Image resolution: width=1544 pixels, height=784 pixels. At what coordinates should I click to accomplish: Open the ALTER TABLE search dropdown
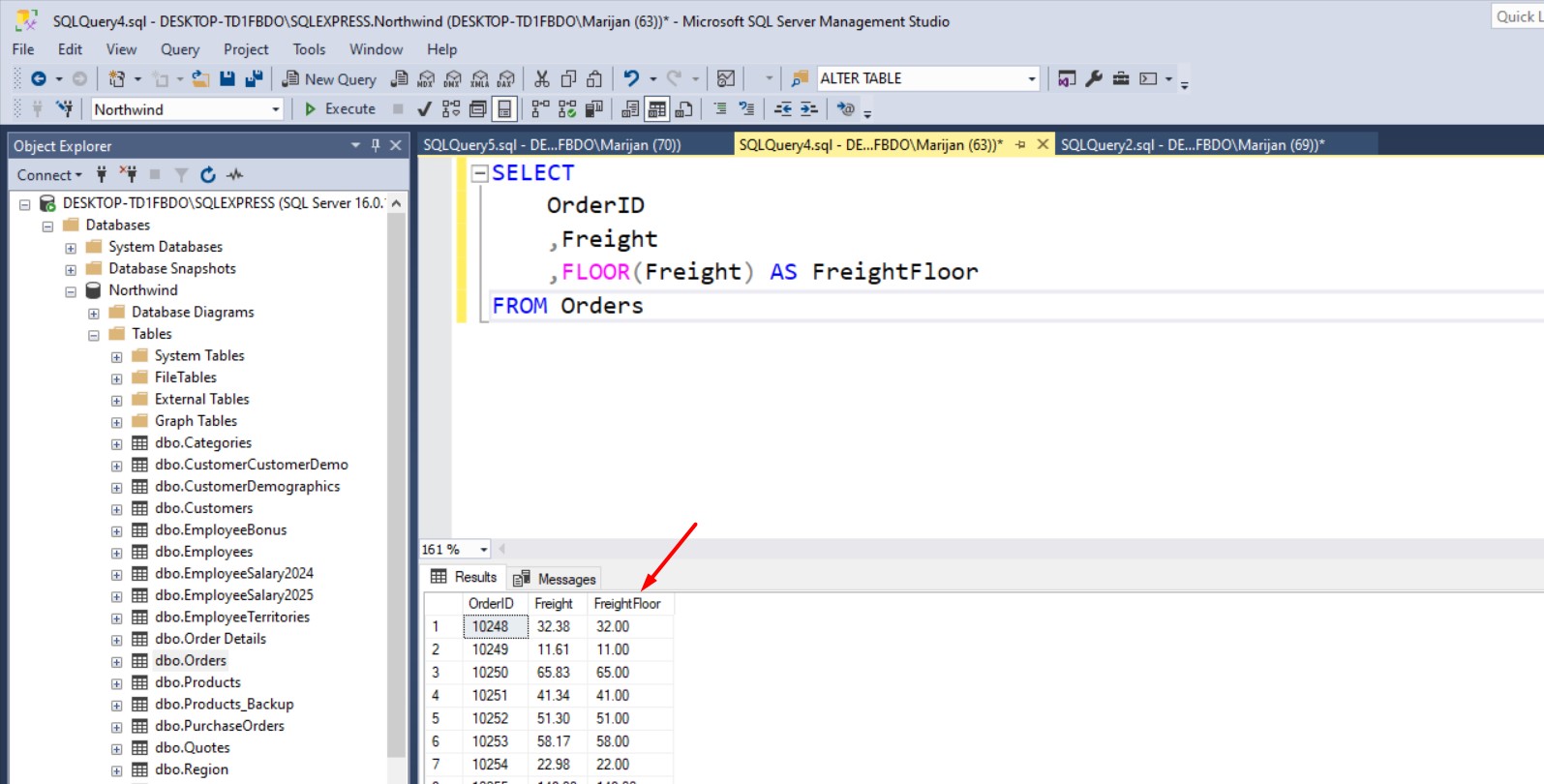tap(1031, 79)
